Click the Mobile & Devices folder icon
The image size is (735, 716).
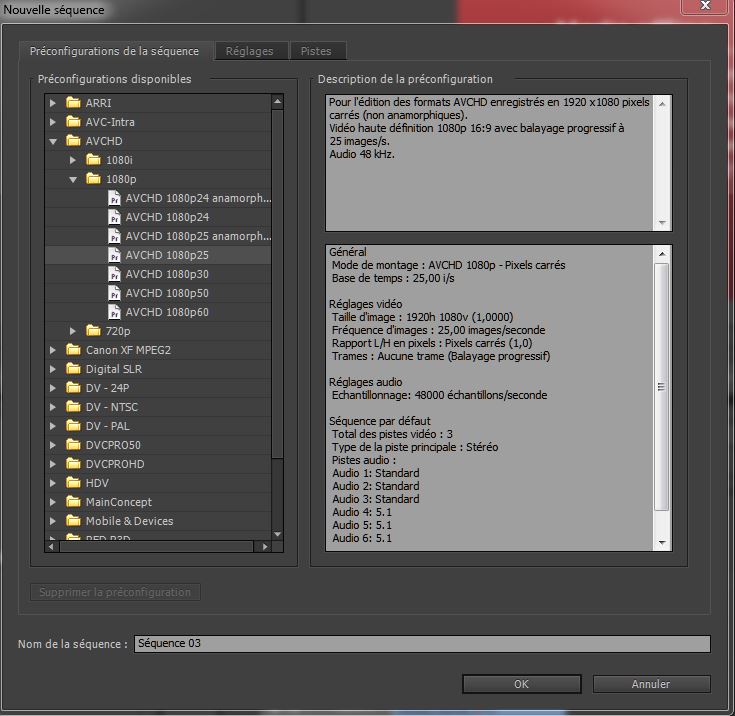[x=73, y=520]
